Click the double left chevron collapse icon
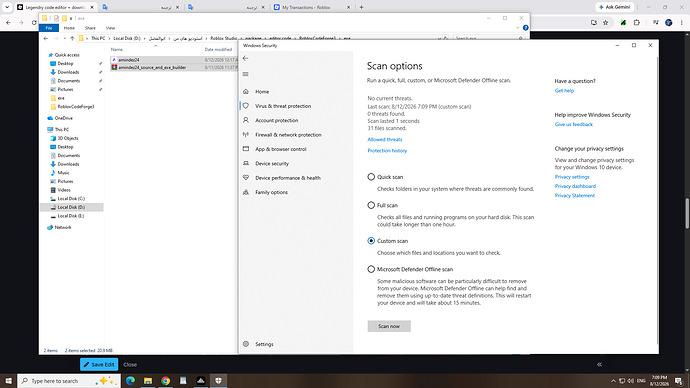690x388 pixels. (599, 364)
